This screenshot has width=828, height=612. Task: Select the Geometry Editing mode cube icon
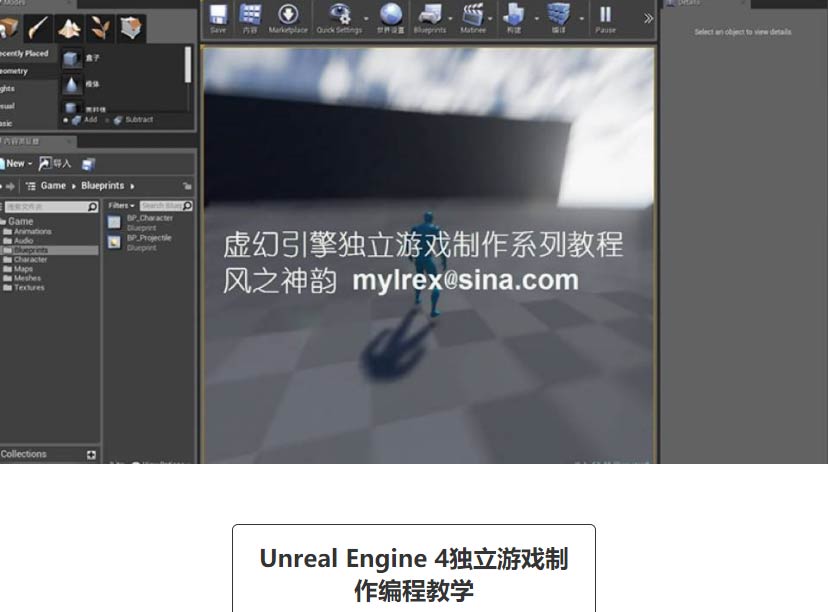pyautogui.click(x=130, y=28)
